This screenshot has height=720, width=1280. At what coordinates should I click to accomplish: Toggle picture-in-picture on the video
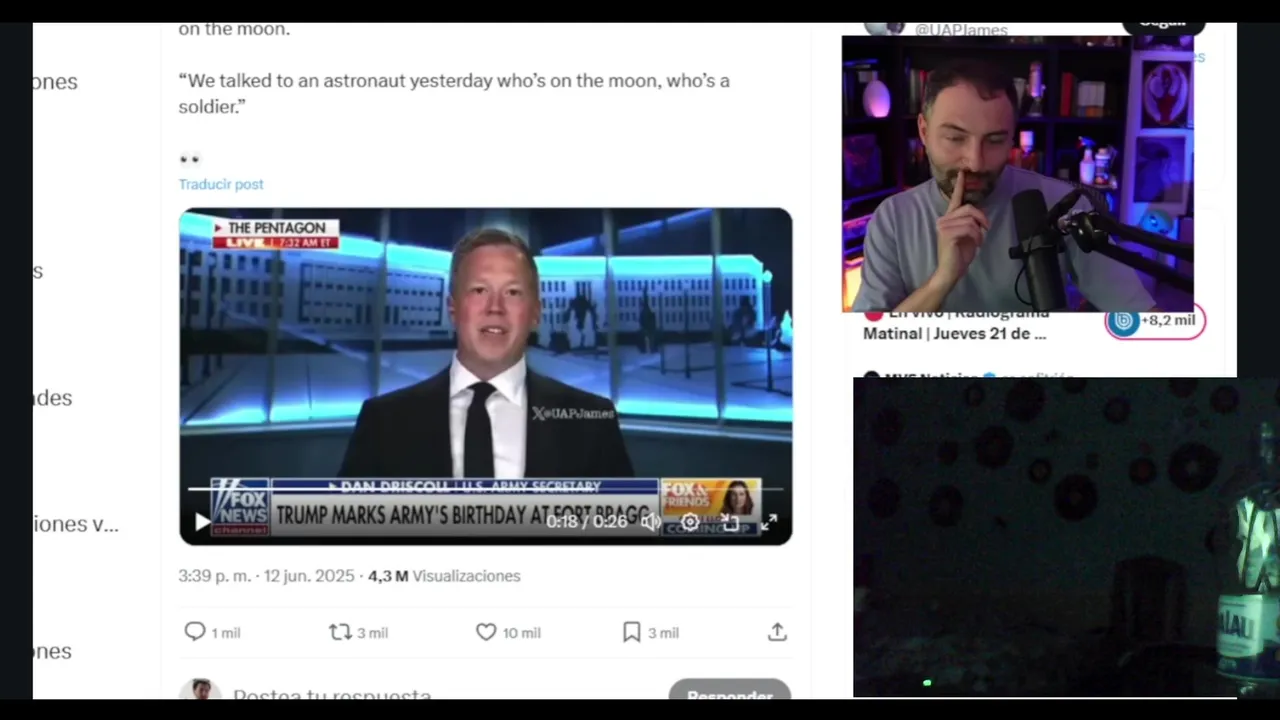pyautogui.click(x=730, y=522)
